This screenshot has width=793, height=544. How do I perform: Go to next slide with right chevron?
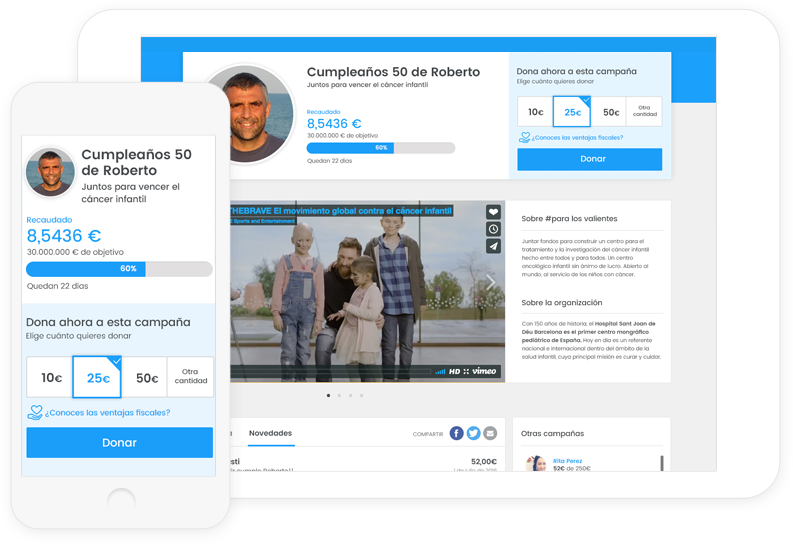click(x=490, y=282)
